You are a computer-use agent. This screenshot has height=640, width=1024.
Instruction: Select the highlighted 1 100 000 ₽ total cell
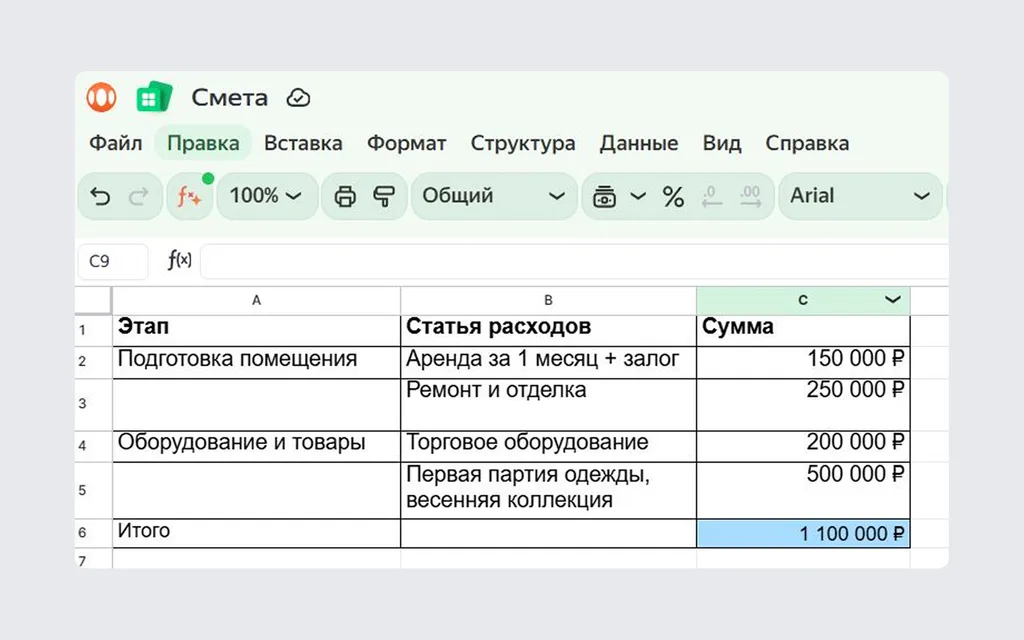[803, 533]
